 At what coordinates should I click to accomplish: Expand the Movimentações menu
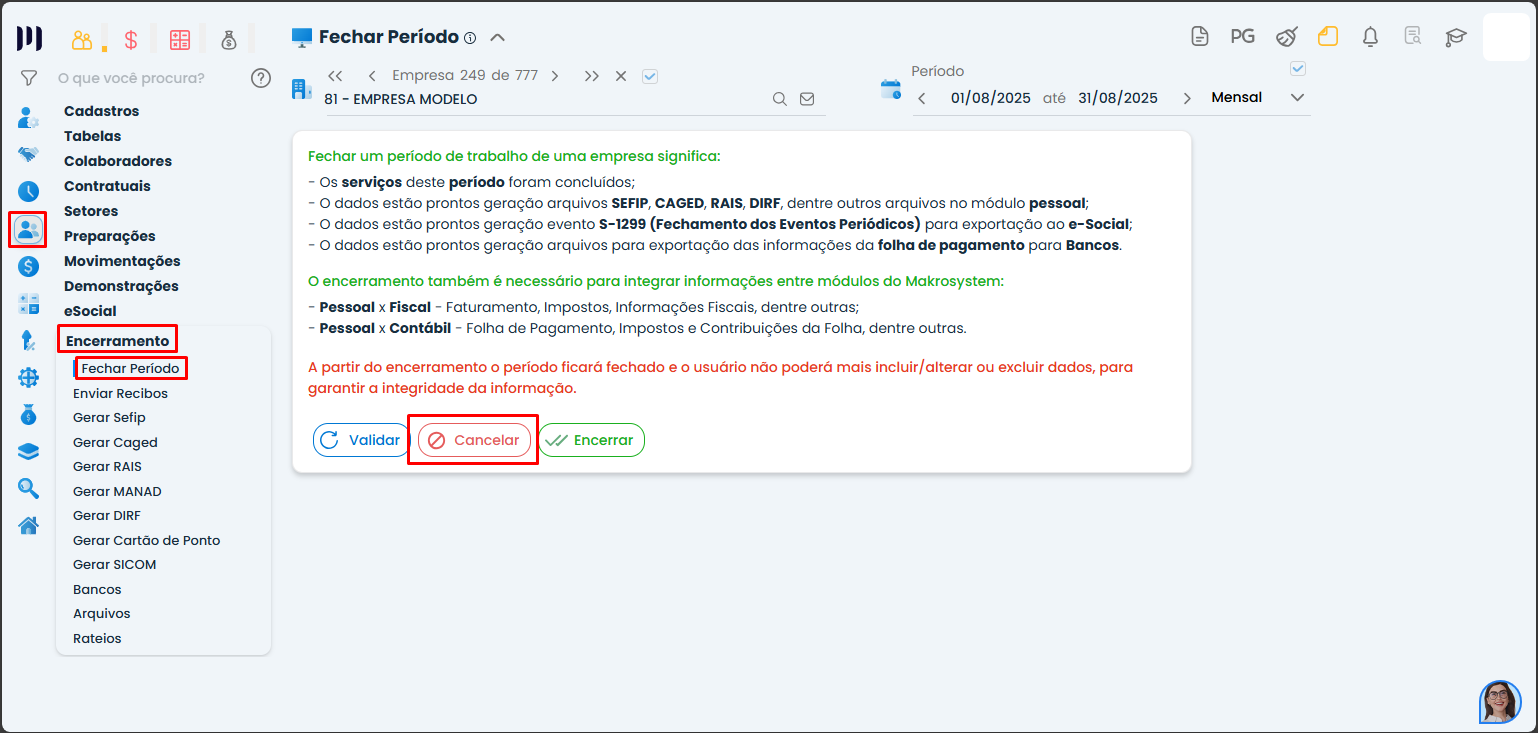122,261
